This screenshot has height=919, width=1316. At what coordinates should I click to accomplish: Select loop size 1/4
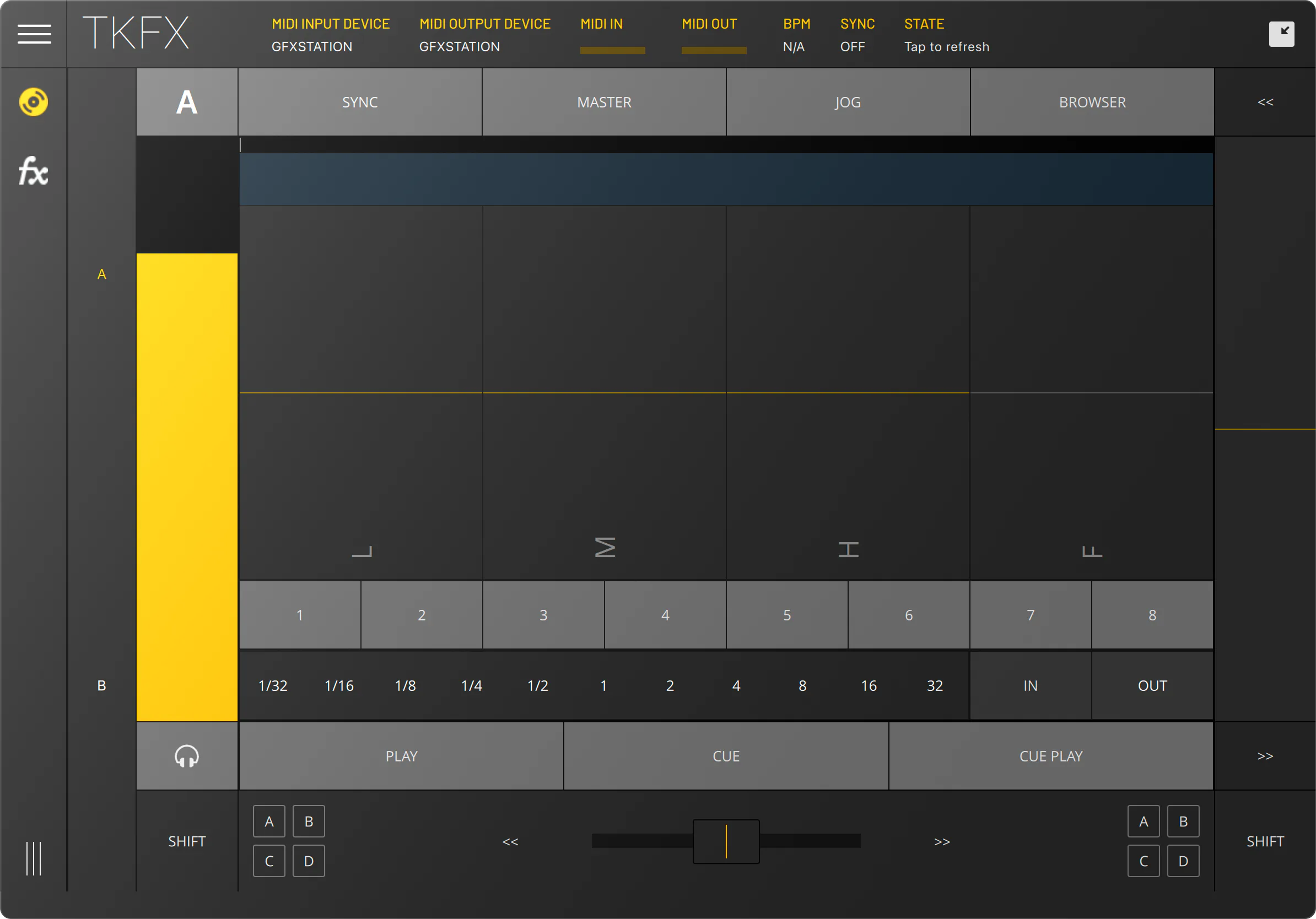tap(471, 685)
